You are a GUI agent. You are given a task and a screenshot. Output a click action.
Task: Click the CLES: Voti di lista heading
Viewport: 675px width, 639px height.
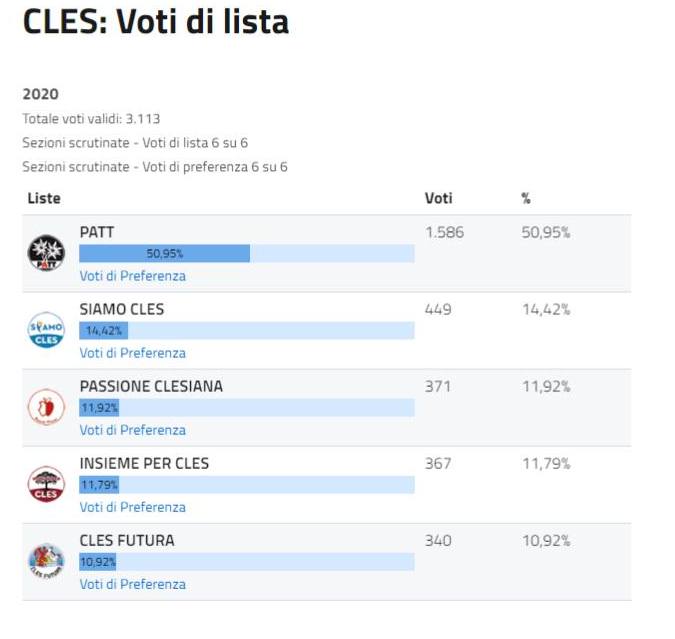tap(155, 22)
